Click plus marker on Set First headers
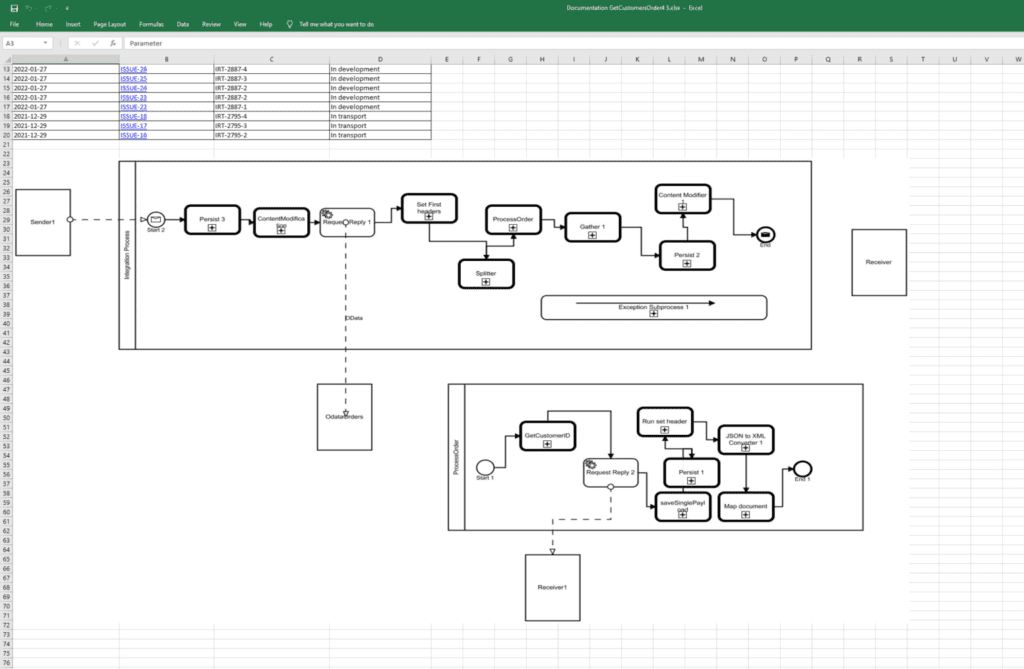Image resolution: width=1024 pixels, height=669 pixels. click(x=428, y=216)
